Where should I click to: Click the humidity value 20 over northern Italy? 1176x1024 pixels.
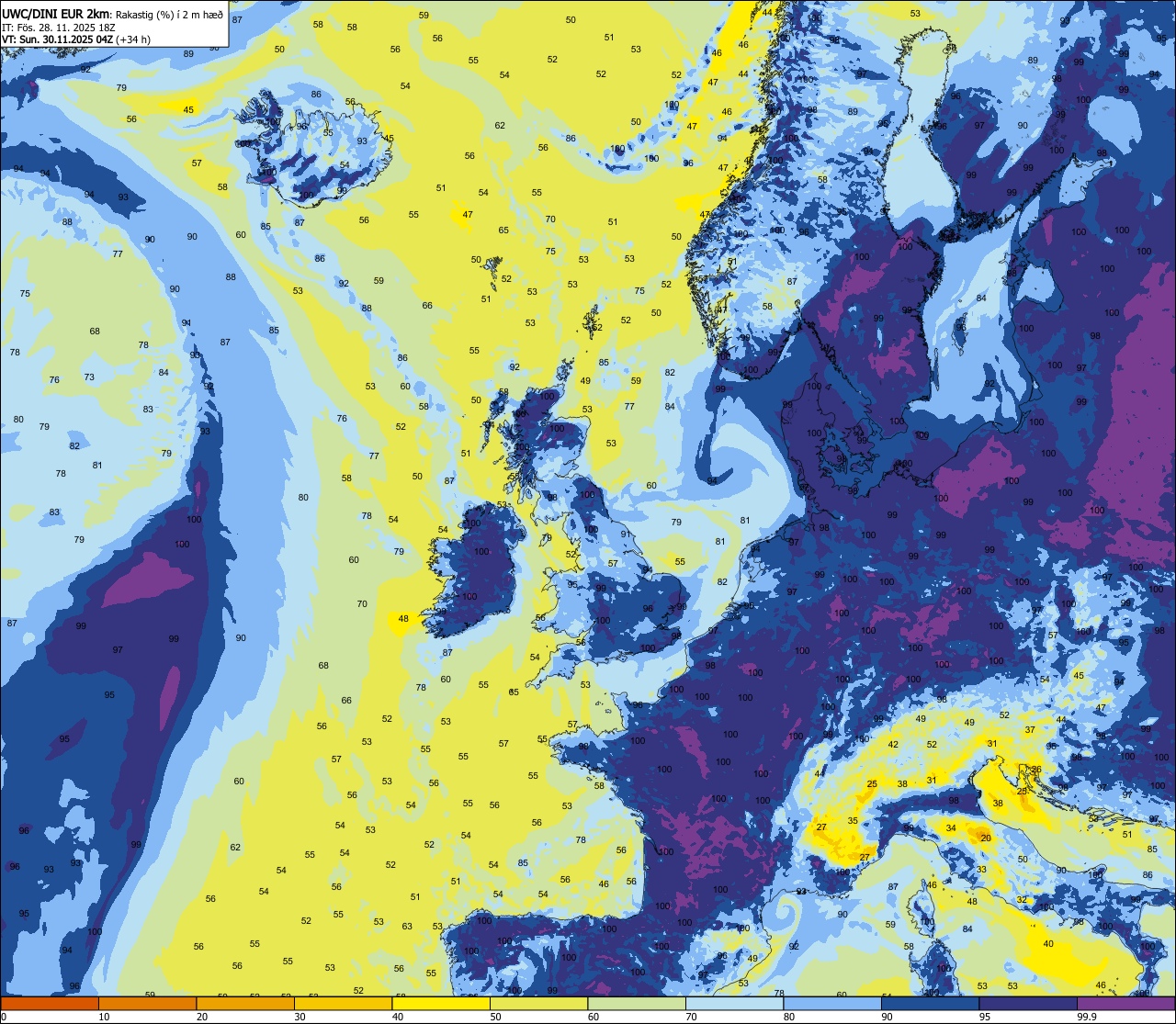pyautogui.click(x=986, y=838)
